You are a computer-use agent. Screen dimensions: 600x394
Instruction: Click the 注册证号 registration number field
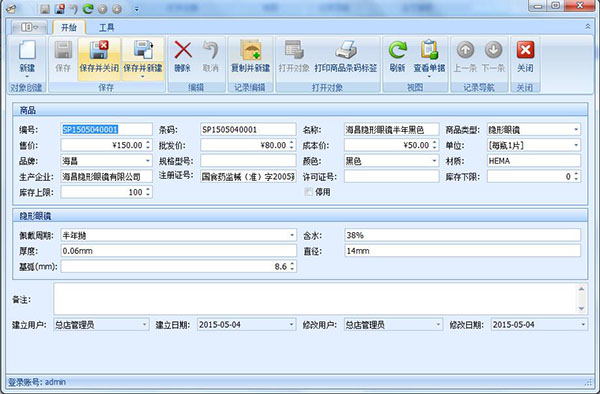(x=248, y=177)
